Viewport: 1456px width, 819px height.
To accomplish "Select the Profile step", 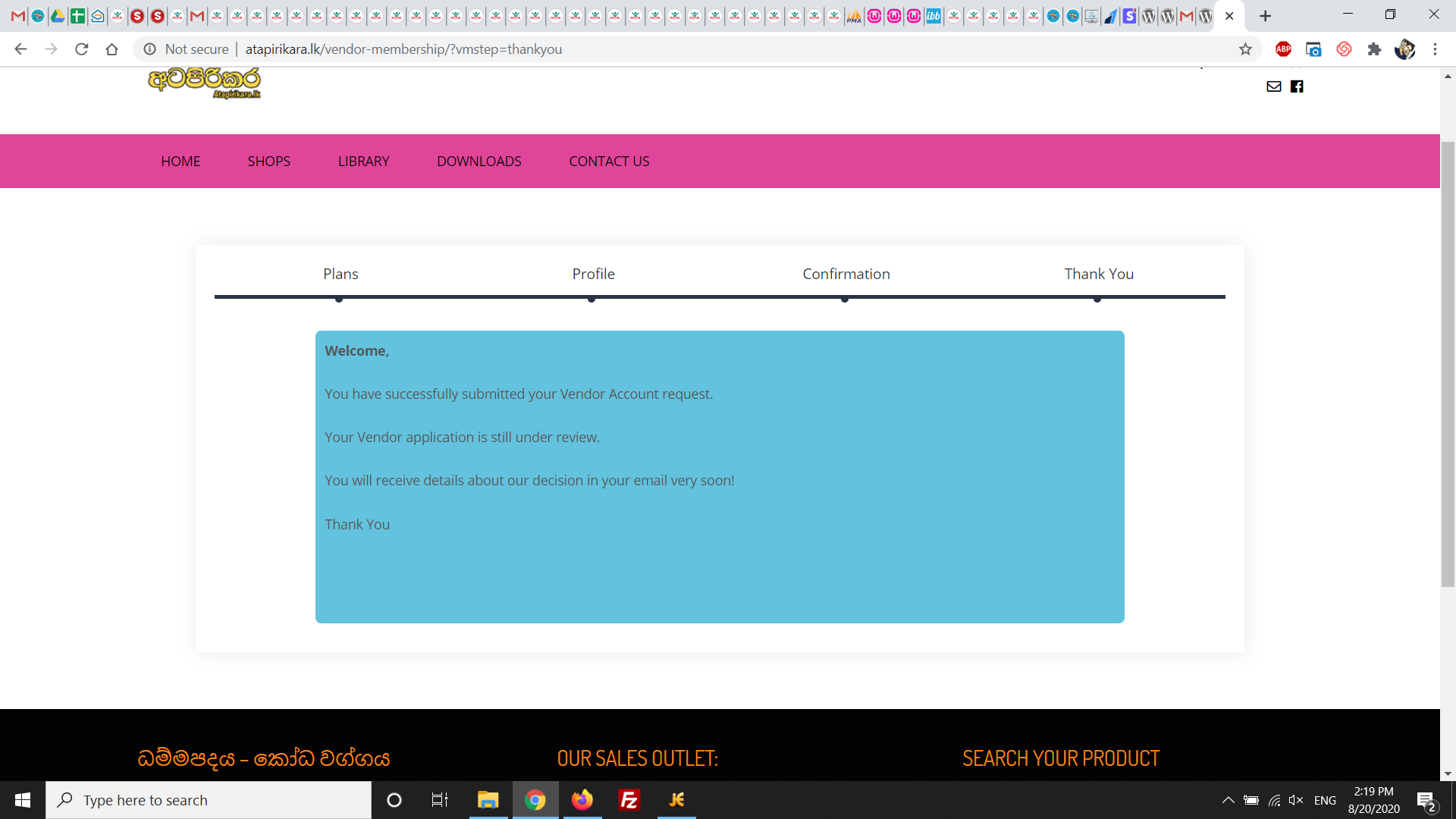I will pos(594,274).
